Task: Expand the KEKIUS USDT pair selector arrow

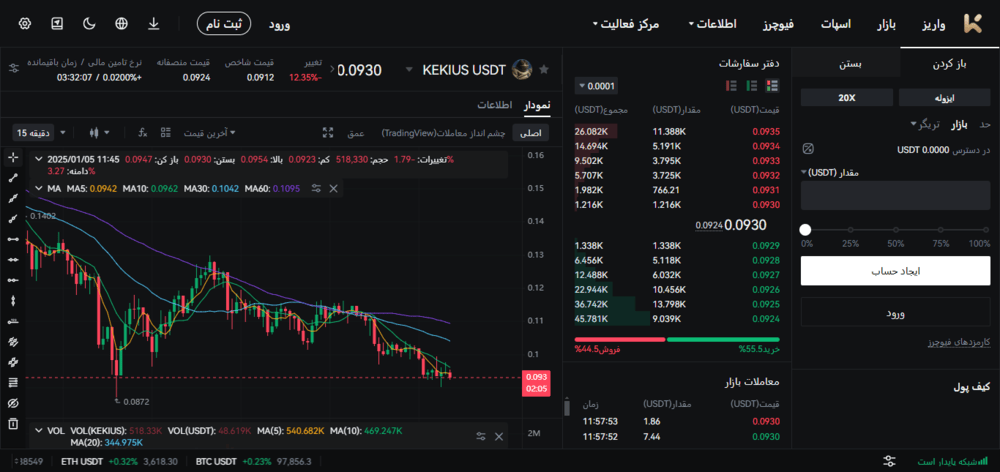Action: [x=409, y=70]
